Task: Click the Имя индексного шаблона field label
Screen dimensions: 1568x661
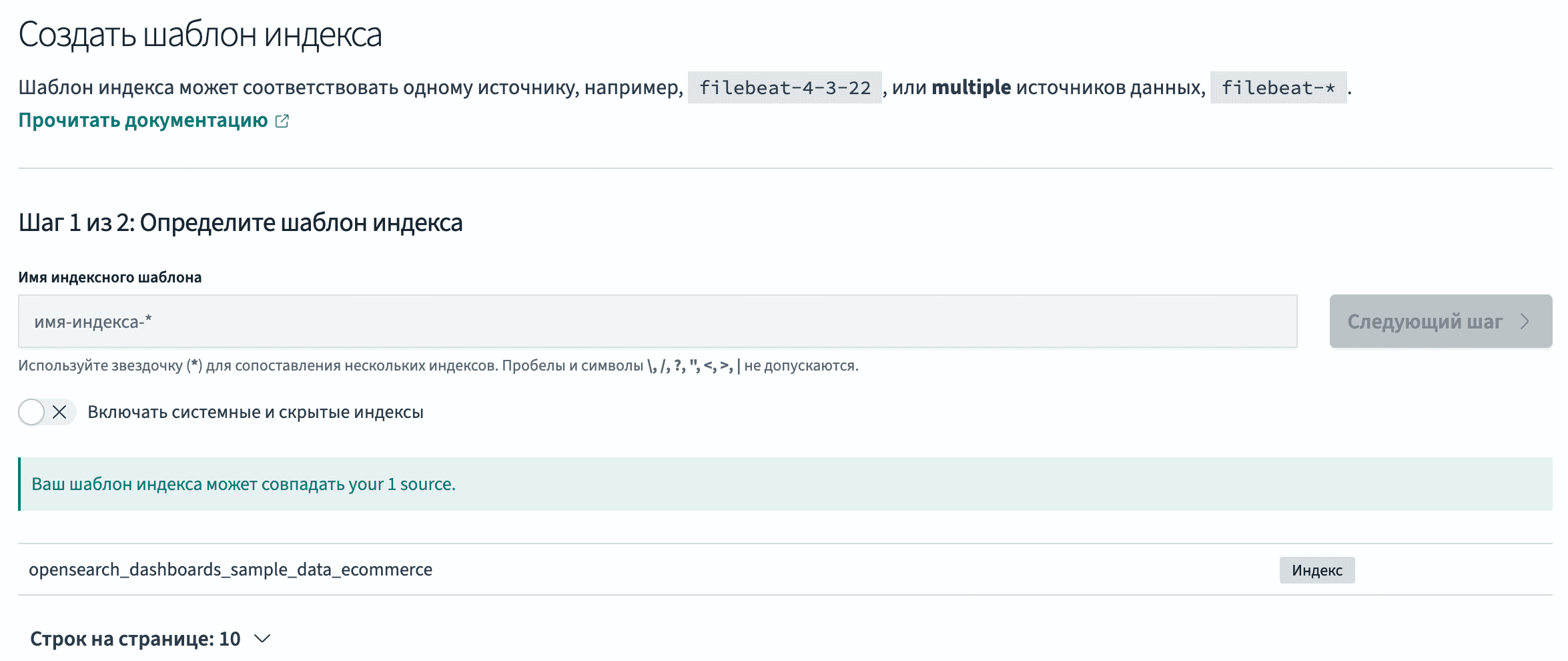Action: pyautogui.click(x=110, y=277)
